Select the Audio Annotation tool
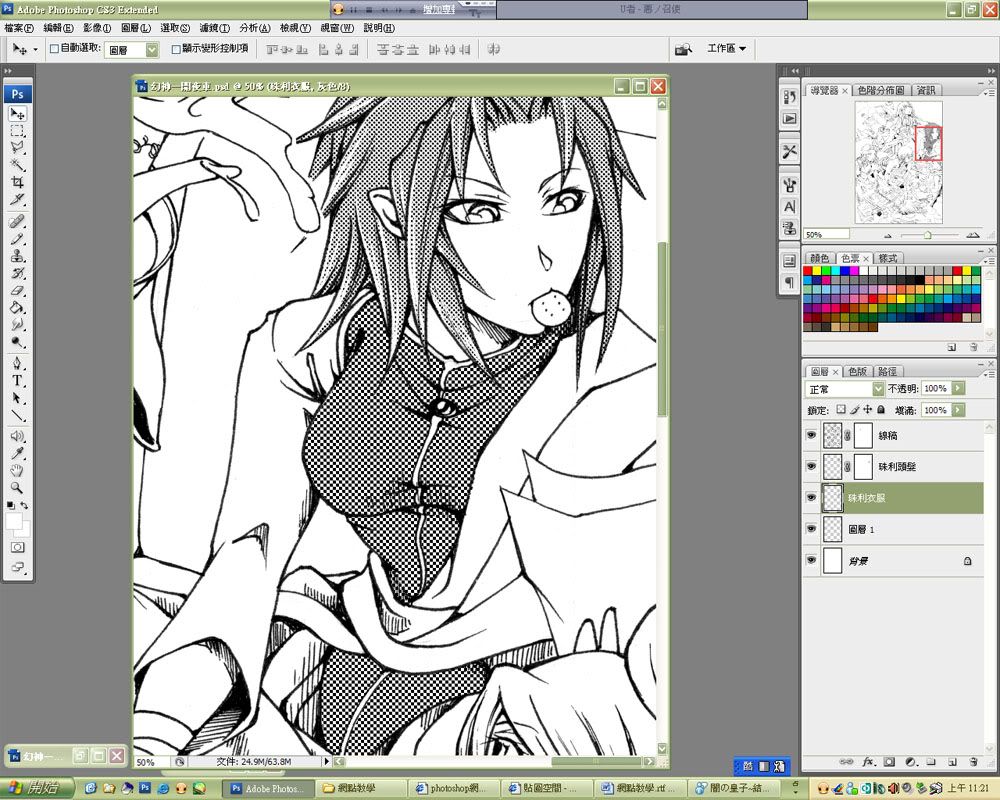1000x800 pixels. click(x=17, y=436)
